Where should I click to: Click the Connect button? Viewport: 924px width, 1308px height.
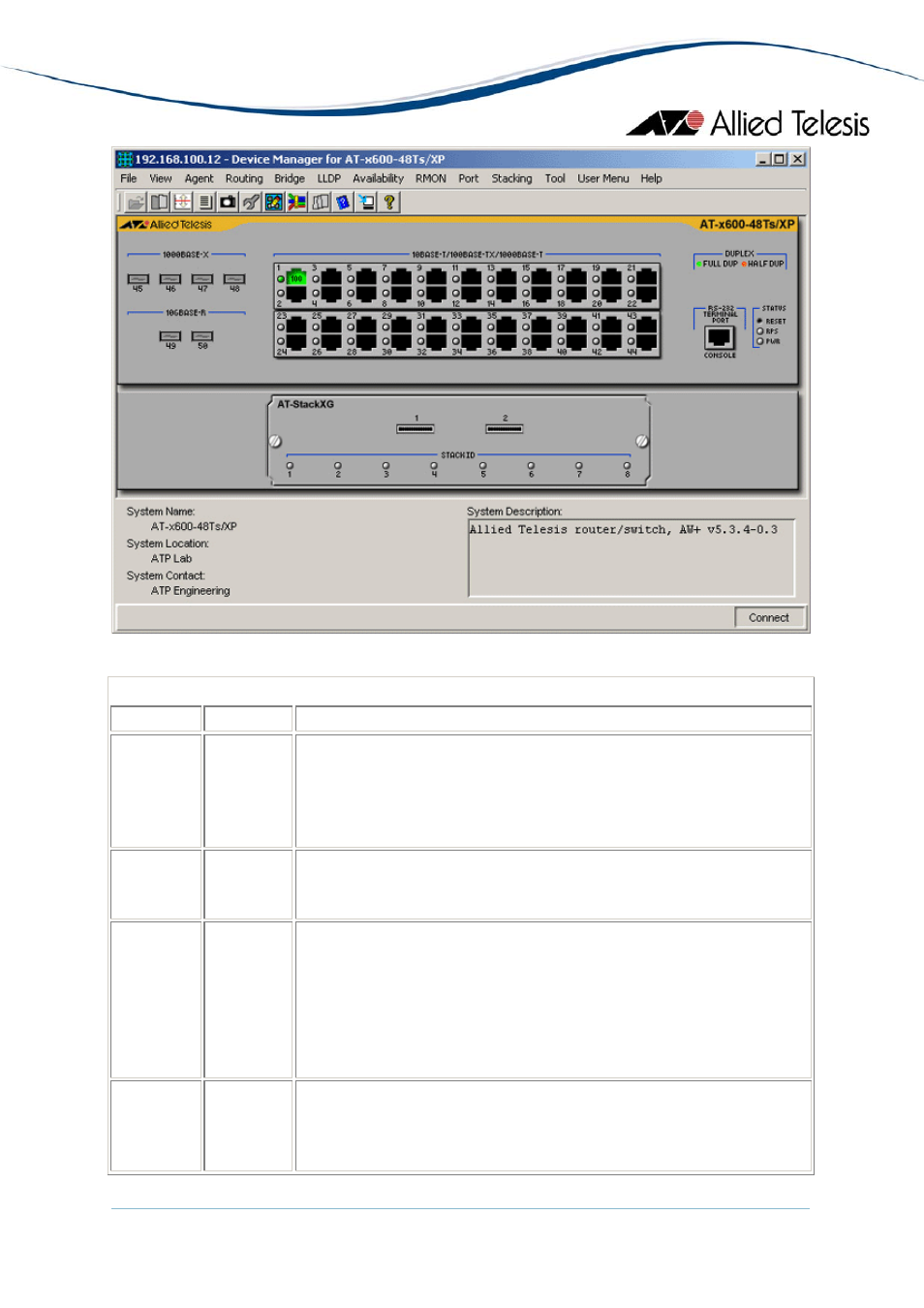(x=769, y=617)
